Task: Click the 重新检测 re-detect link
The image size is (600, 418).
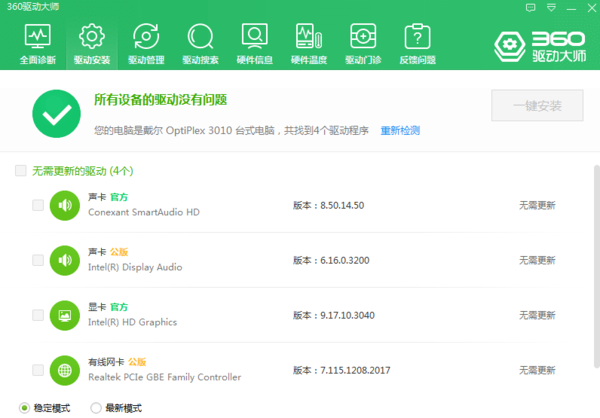Action: 400,131
